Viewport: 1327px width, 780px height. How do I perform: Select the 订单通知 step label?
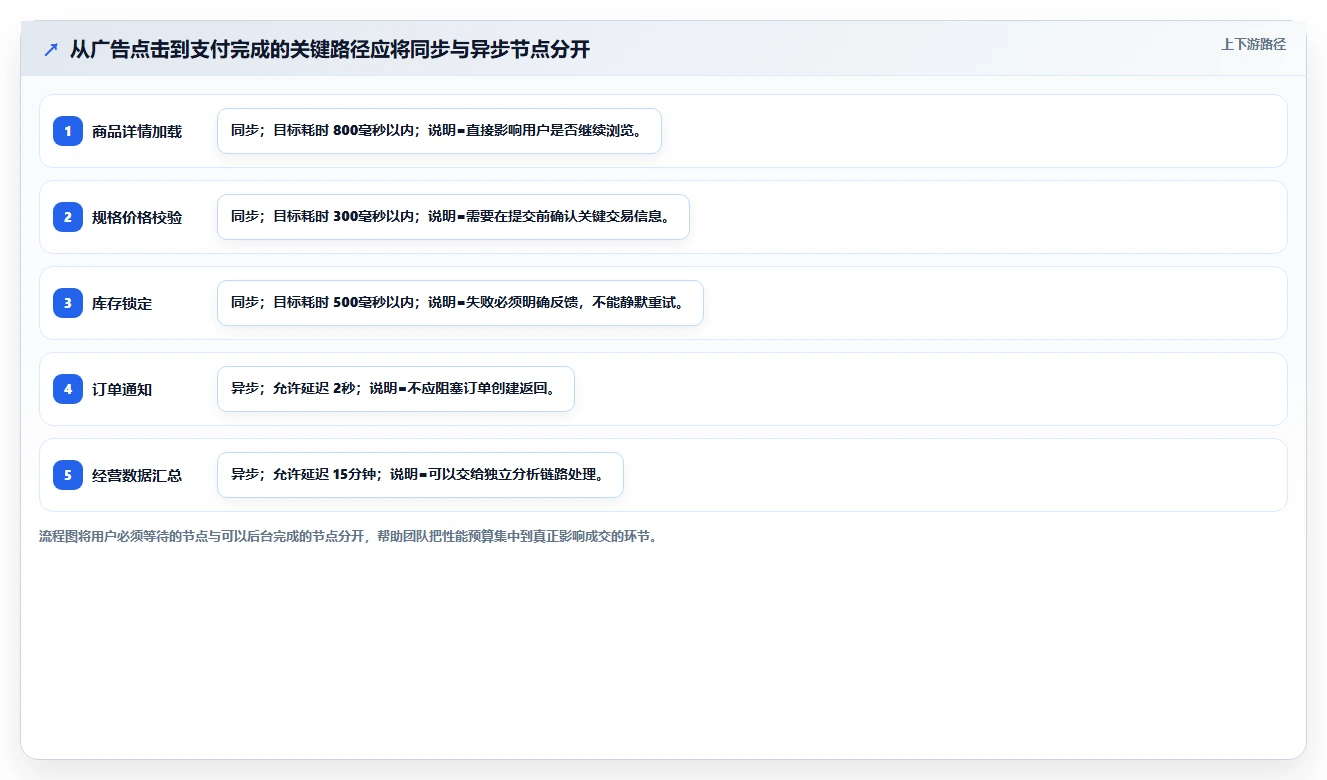(122, 389)
